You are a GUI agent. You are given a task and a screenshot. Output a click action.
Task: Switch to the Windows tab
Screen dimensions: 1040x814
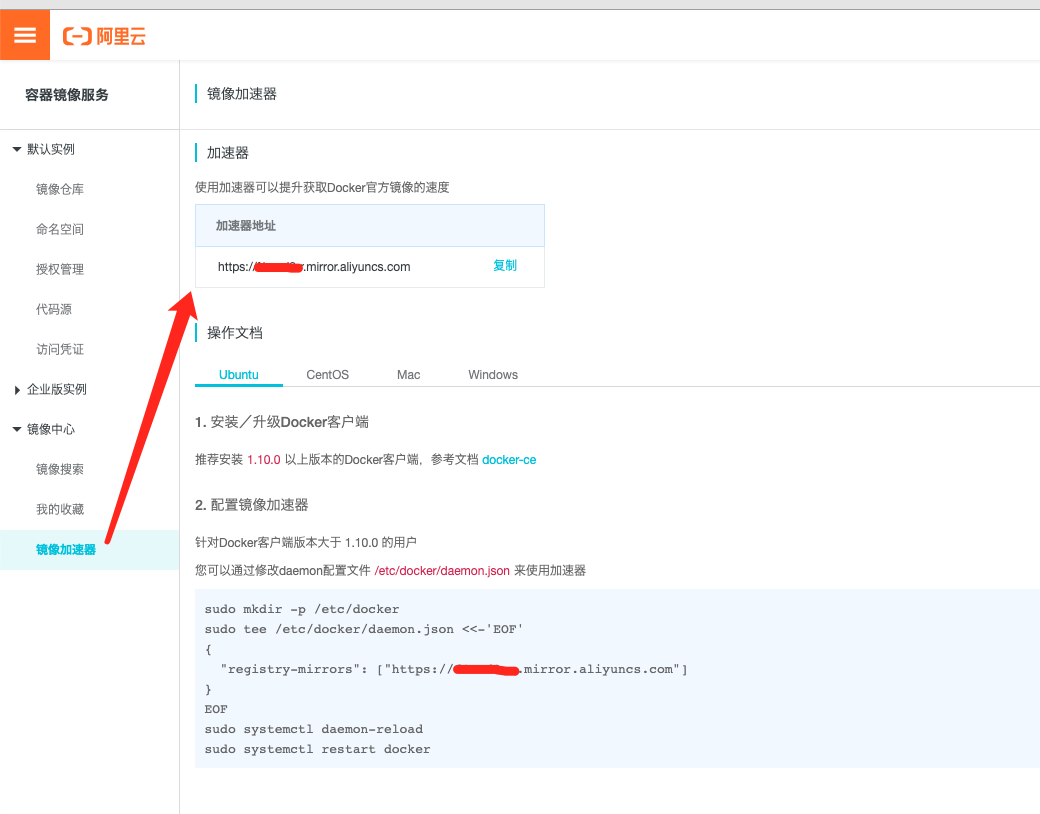(x=493, y=375)
